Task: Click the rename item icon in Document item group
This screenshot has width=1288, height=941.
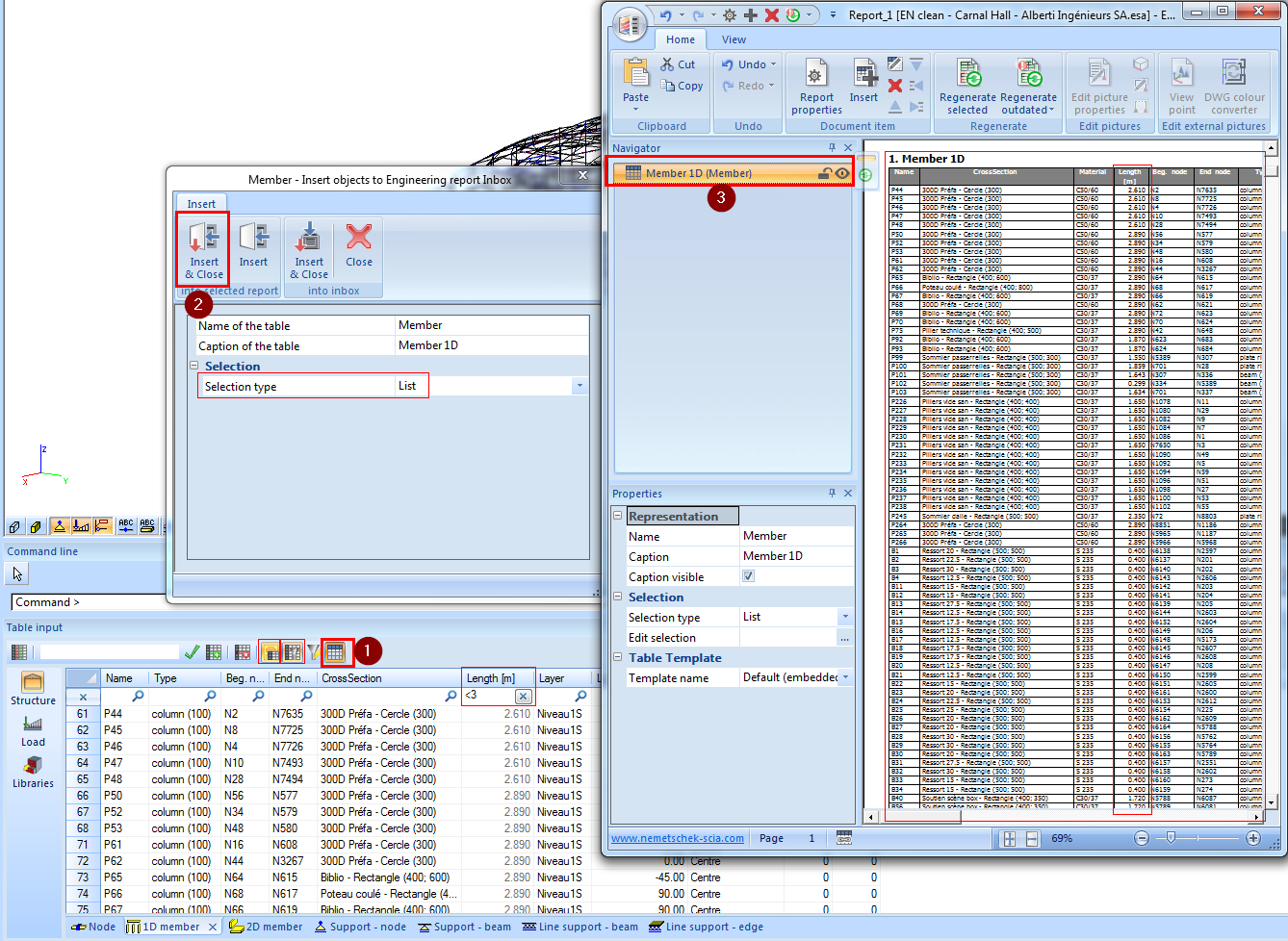Action: (895, 64)
